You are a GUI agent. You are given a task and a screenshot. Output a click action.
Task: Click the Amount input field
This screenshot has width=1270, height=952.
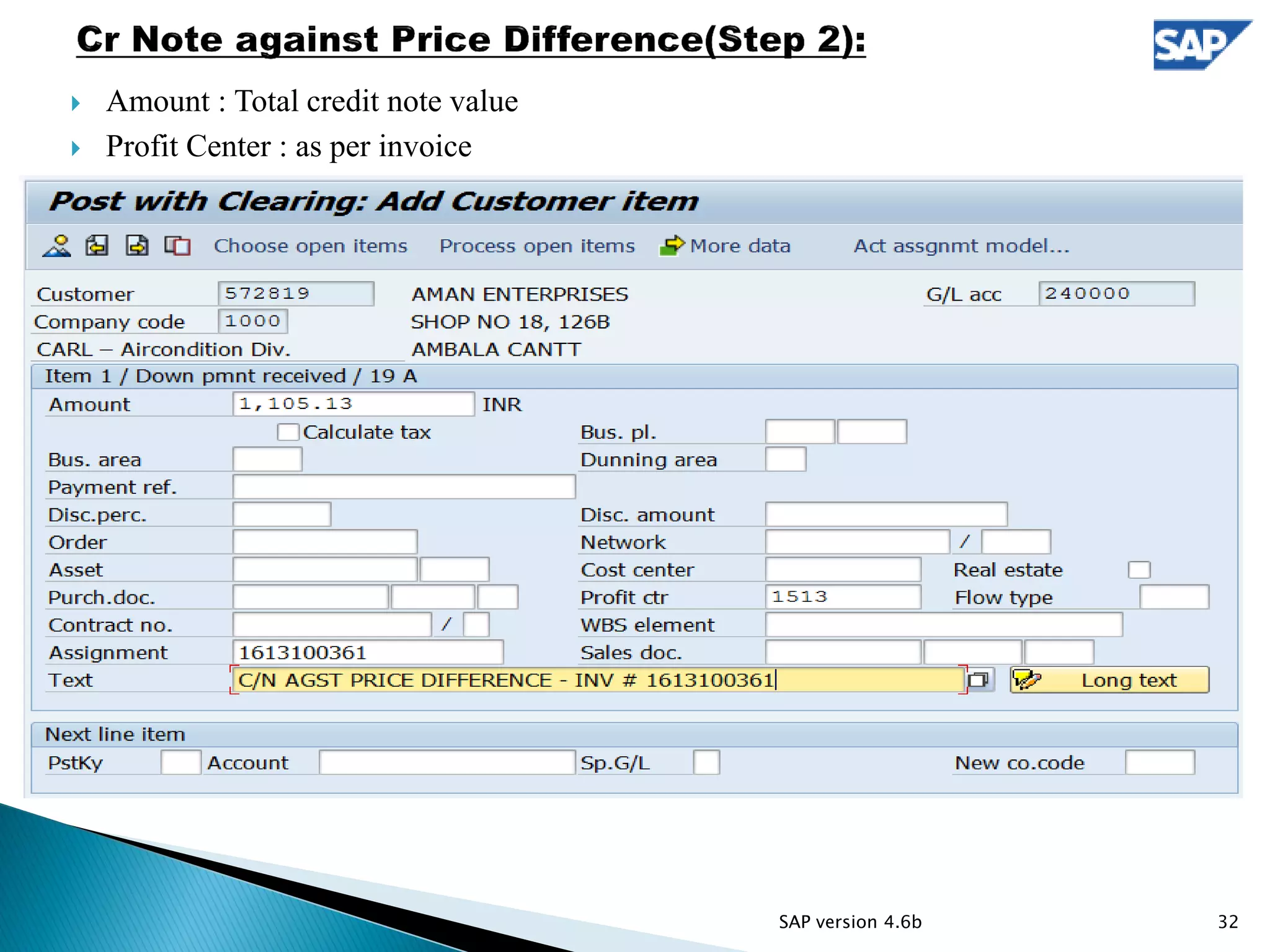353,404
